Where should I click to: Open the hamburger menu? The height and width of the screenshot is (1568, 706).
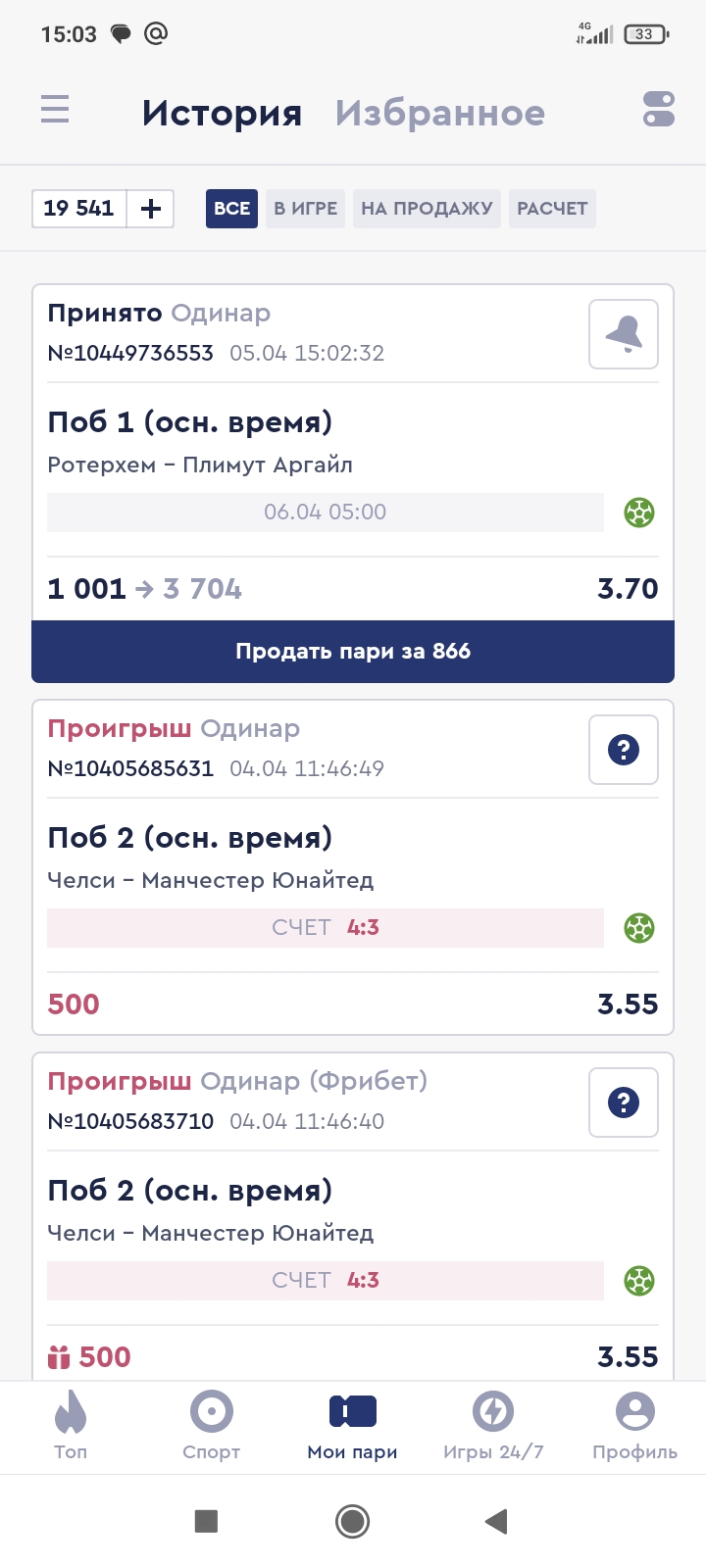tap(55, 109)
